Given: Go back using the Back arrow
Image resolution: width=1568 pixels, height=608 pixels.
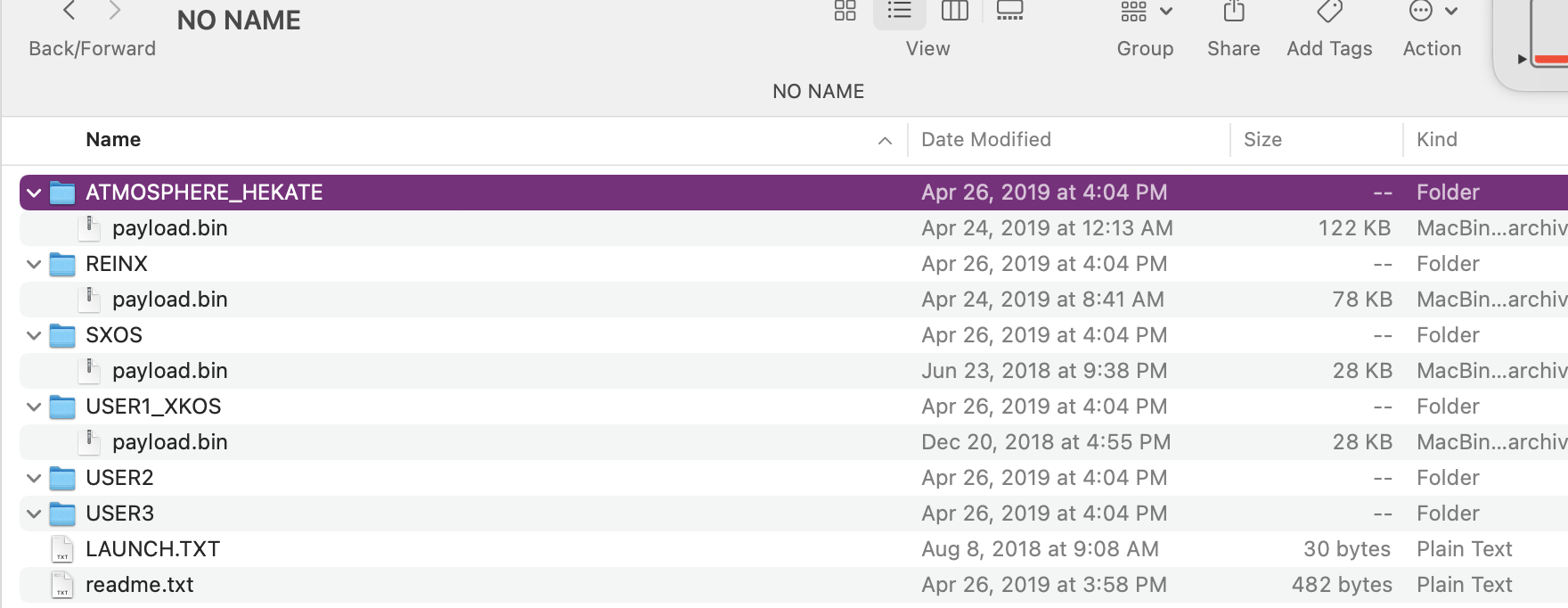Looking at the screenshot, I should coord(69,11).
